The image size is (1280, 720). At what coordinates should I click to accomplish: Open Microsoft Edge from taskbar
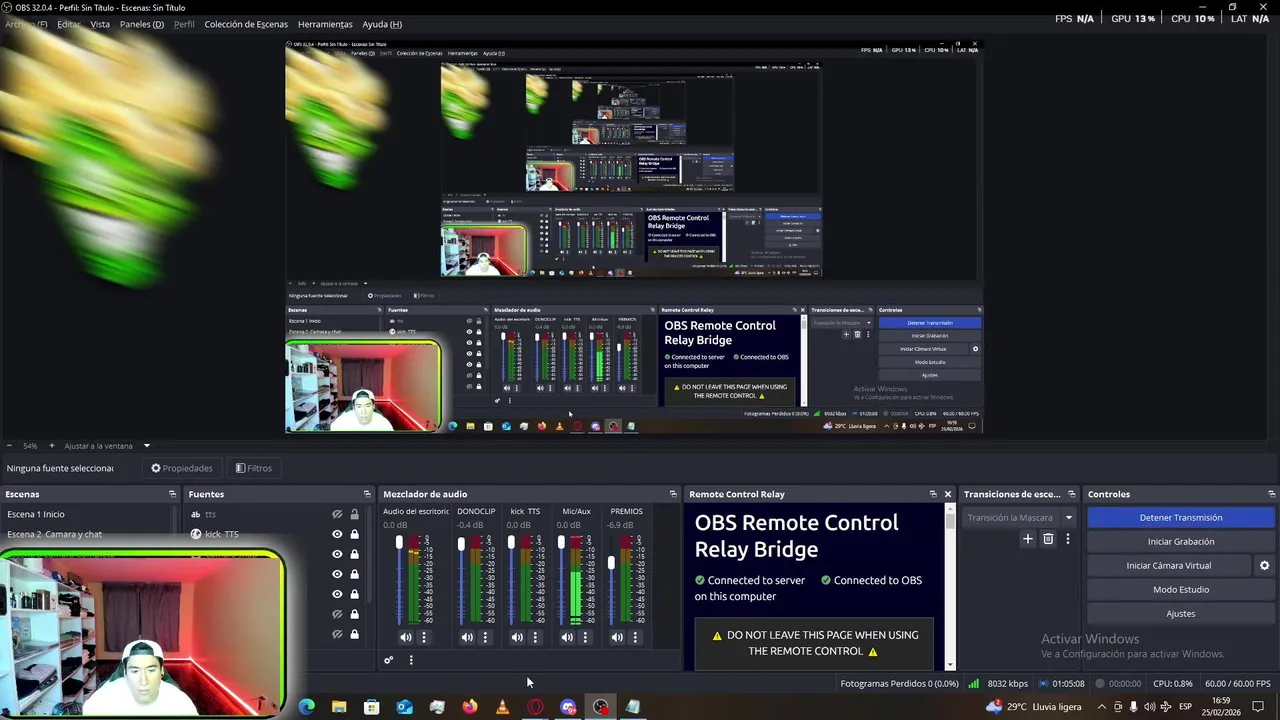pyautogui.click(x=307, y=707)
